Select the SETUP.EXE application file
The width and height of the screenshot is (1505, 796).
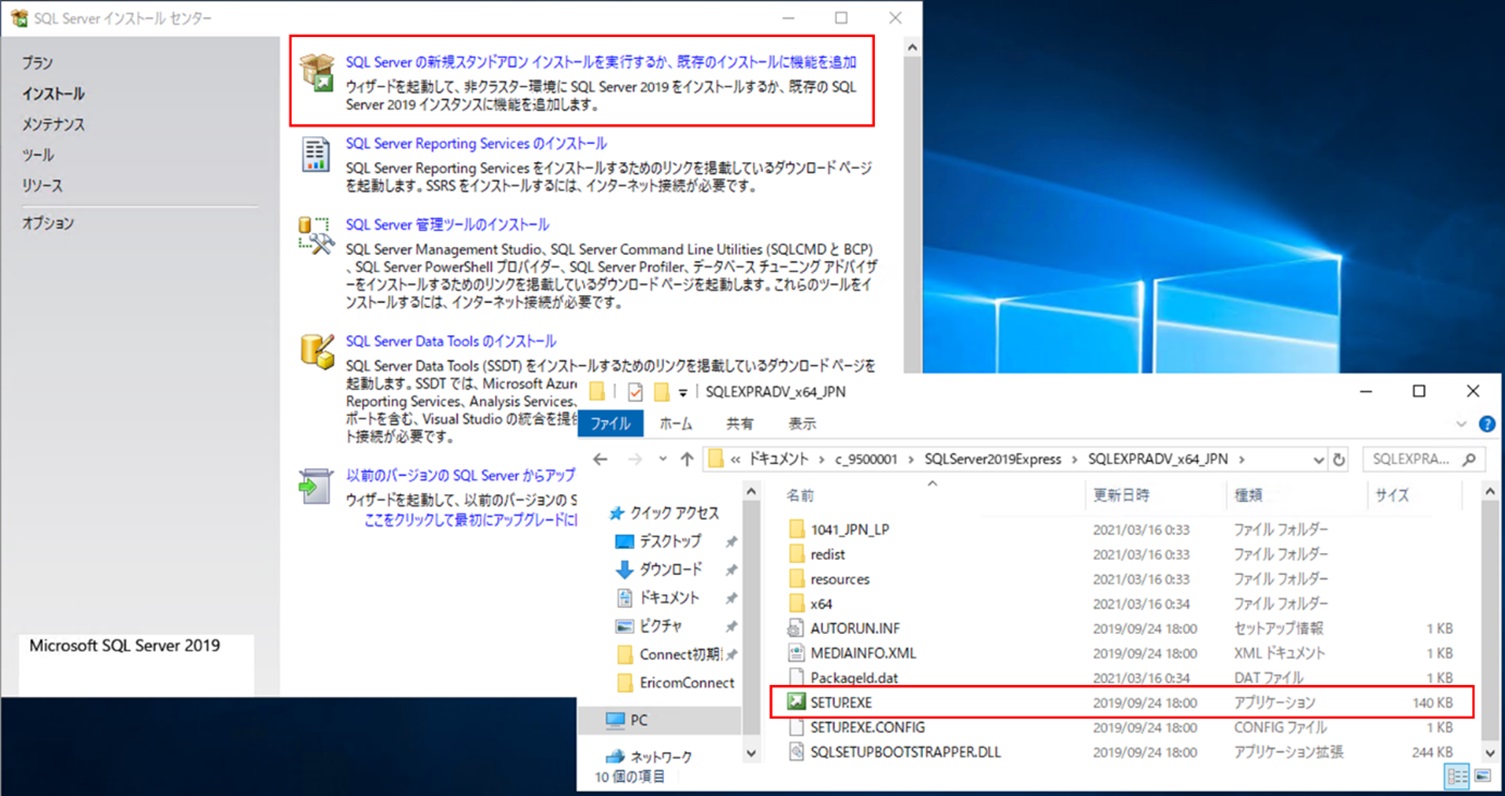point(840,703)
